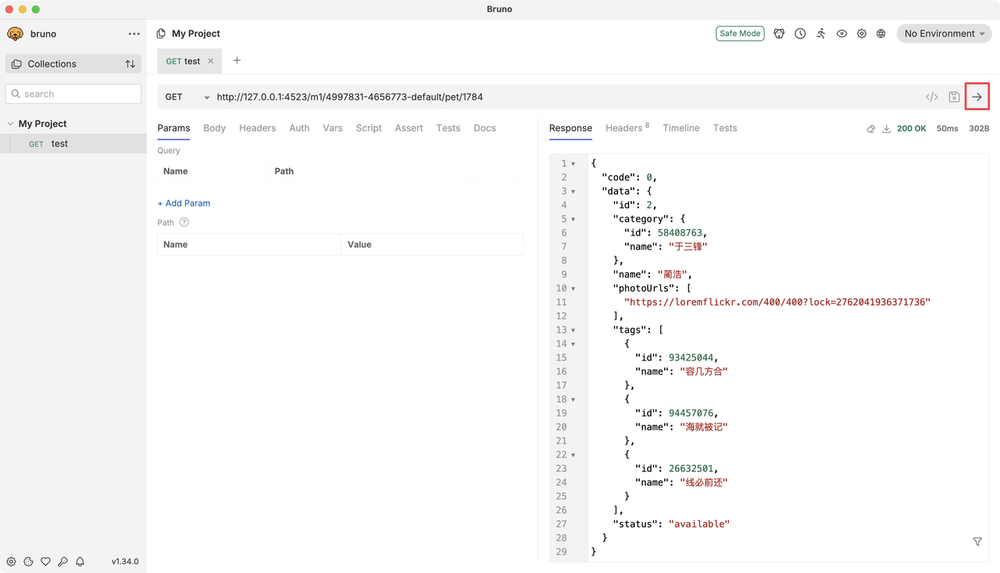
Task: Send the request with the arrow button
Action: pos(977,97)
